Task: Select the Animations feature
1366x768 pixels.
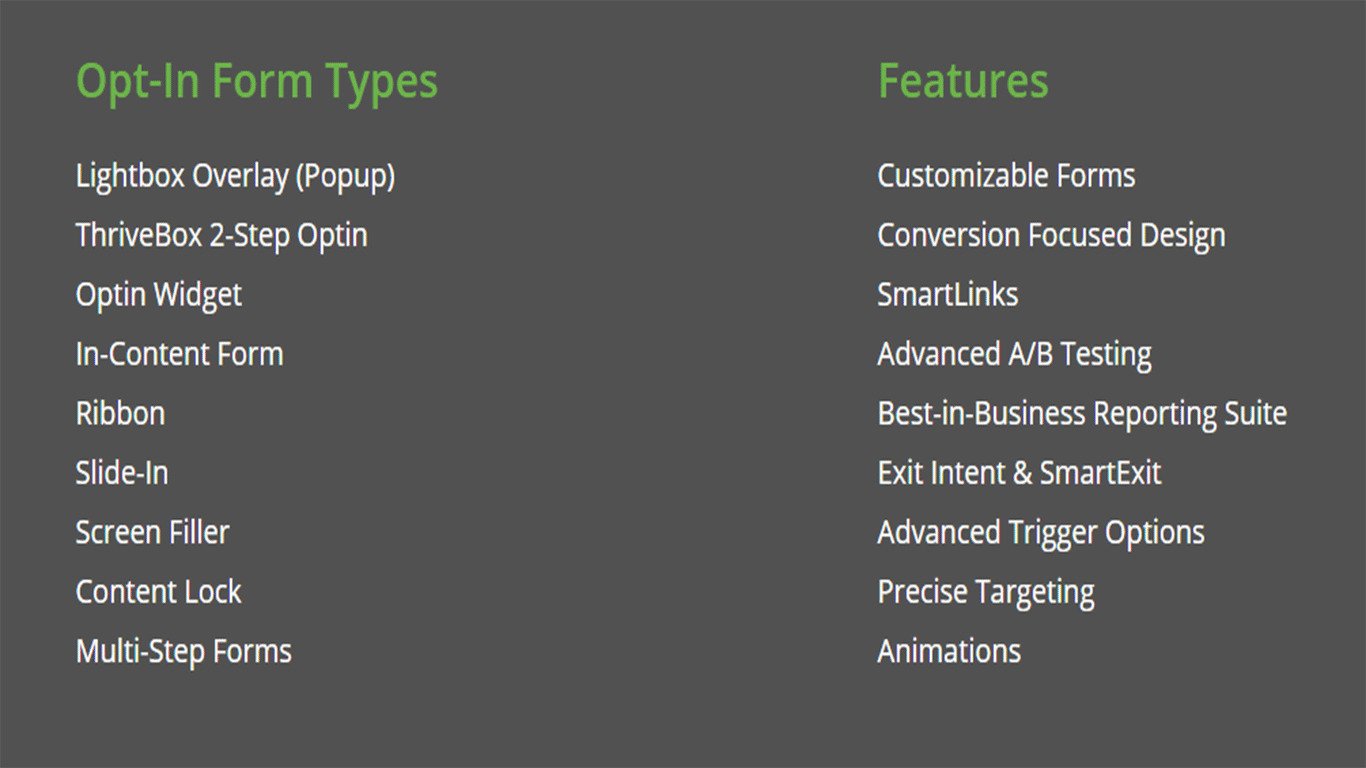Action: click(x=949, y=652)
